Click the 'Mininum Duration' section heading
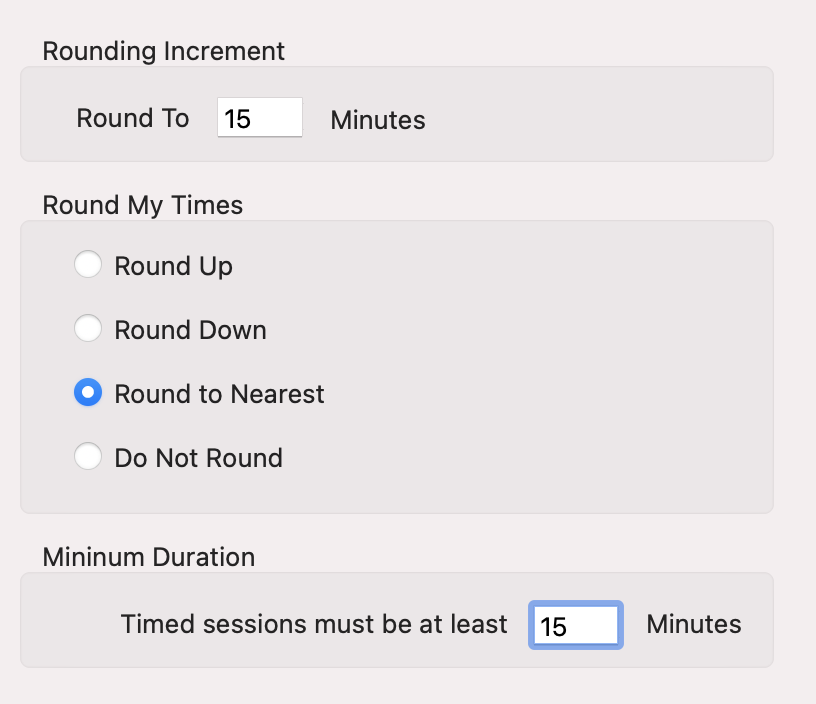816x704 pixels. click(148, 557)
